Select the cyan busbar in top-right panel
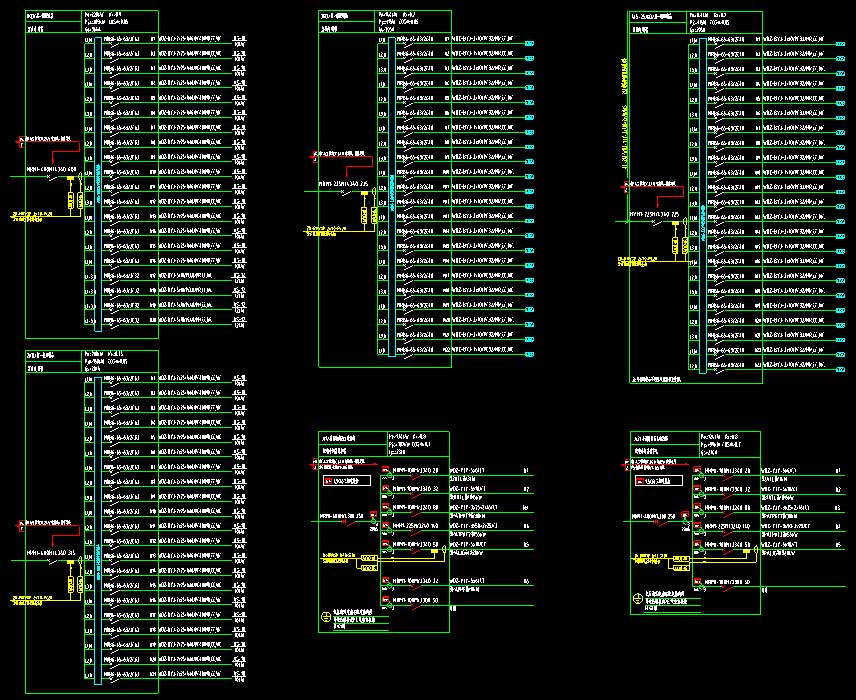Screen dimensions: 856x700 pyautogui.click(x=703, y=205)
